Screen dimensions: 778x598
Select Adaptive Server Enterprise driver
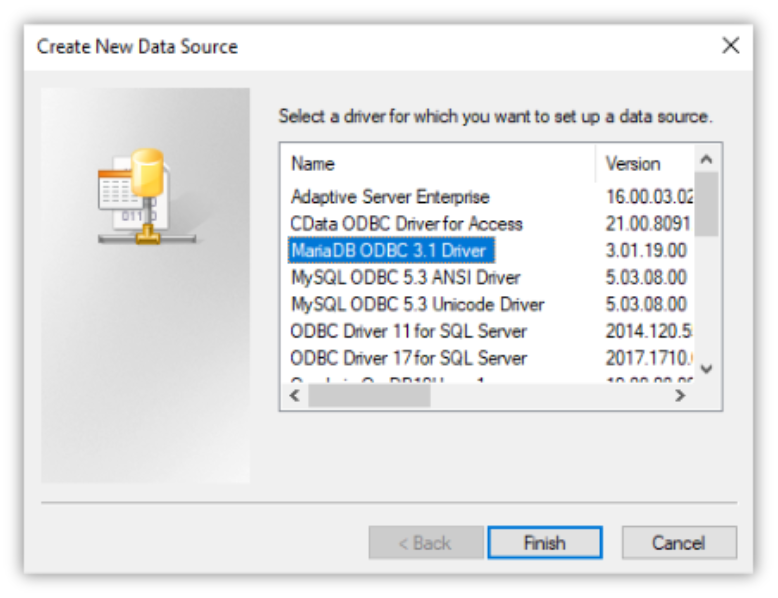(390, 197)
